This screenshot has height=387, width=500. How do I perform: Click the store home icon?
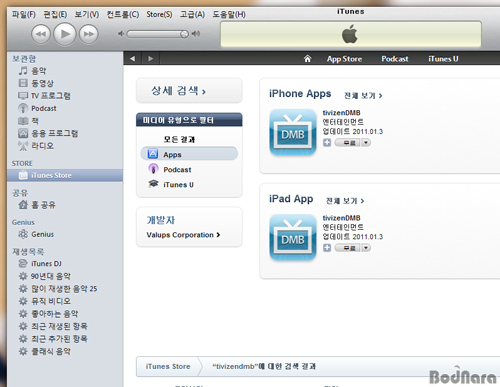pyautogui.click(x=307, y=59)
